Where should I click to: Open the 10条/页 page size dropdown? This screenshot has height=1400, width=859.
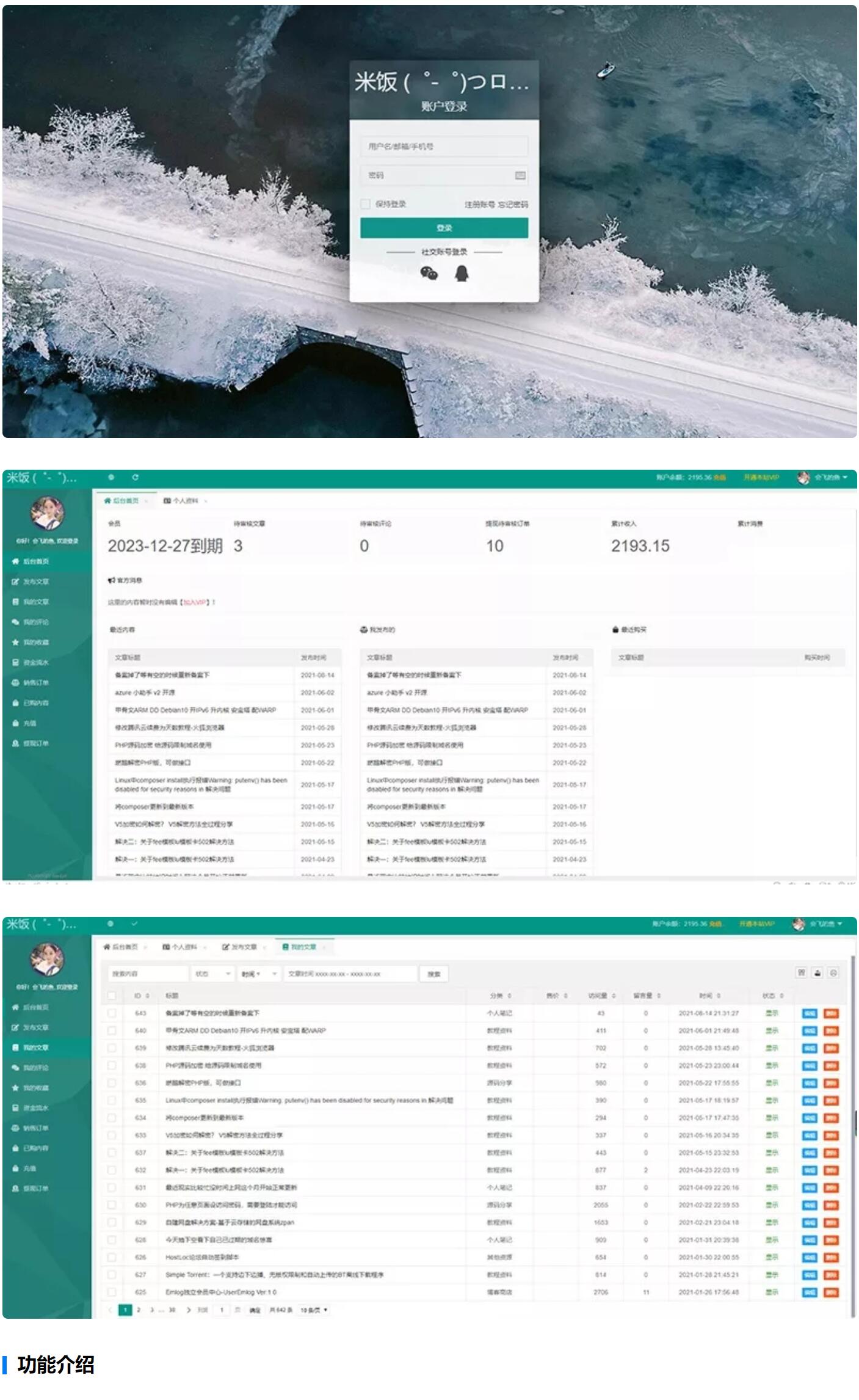314,1310
